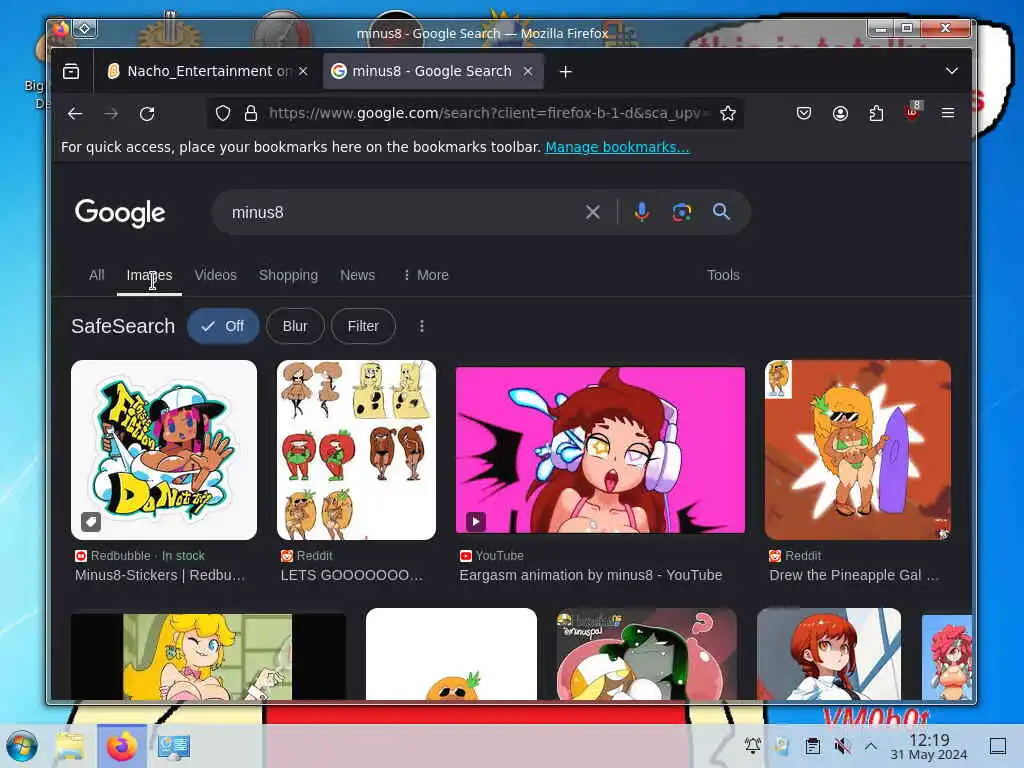Open the Redbubble sticker image thumbnail
This screenshot has height=768, width=1024.
coord(164,450)
